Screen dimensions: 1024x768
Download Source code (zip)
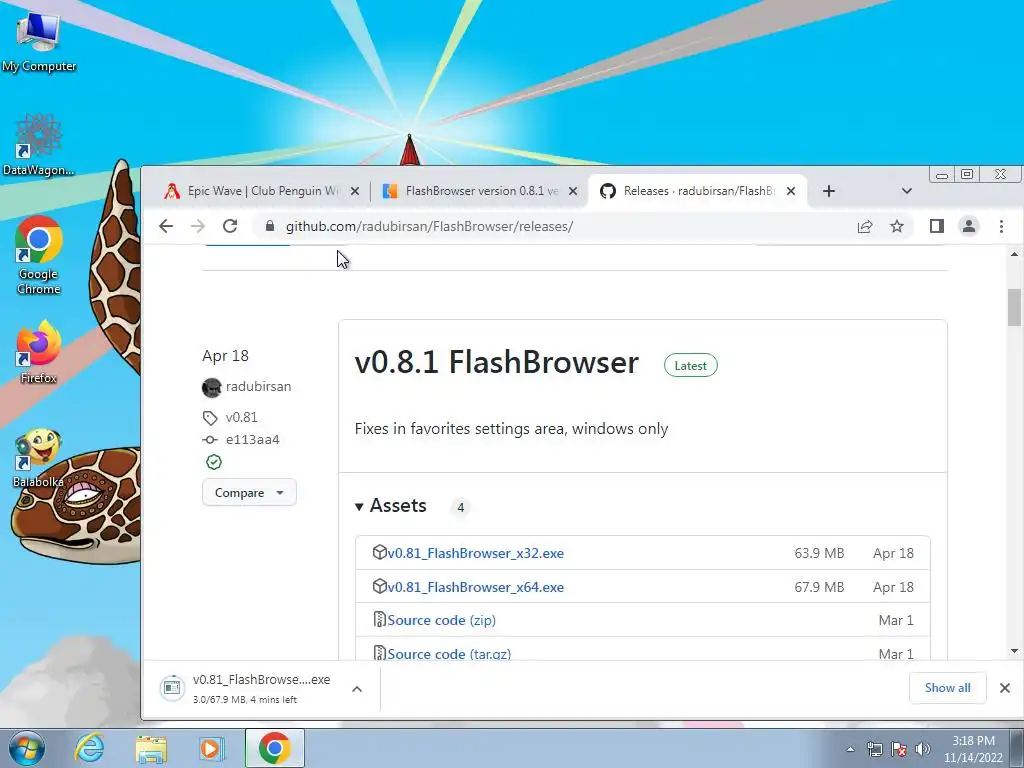click(x=441, y=620)
